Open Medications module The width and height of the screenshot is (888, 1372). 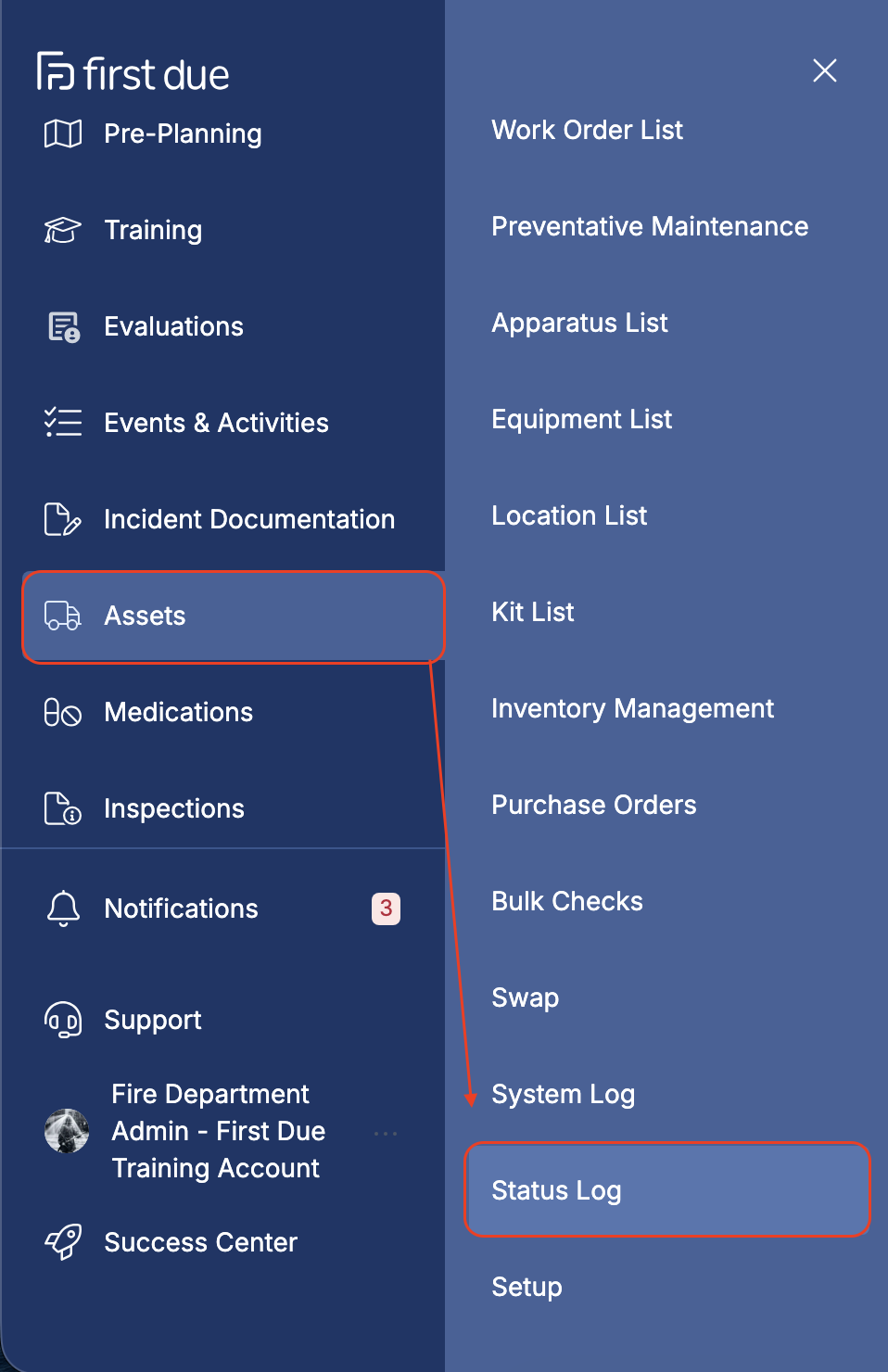tap(178, 712)
